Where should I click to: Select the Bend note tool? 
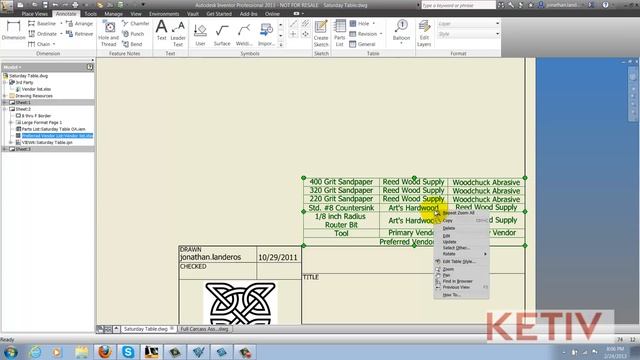click(x=132, y=44)
